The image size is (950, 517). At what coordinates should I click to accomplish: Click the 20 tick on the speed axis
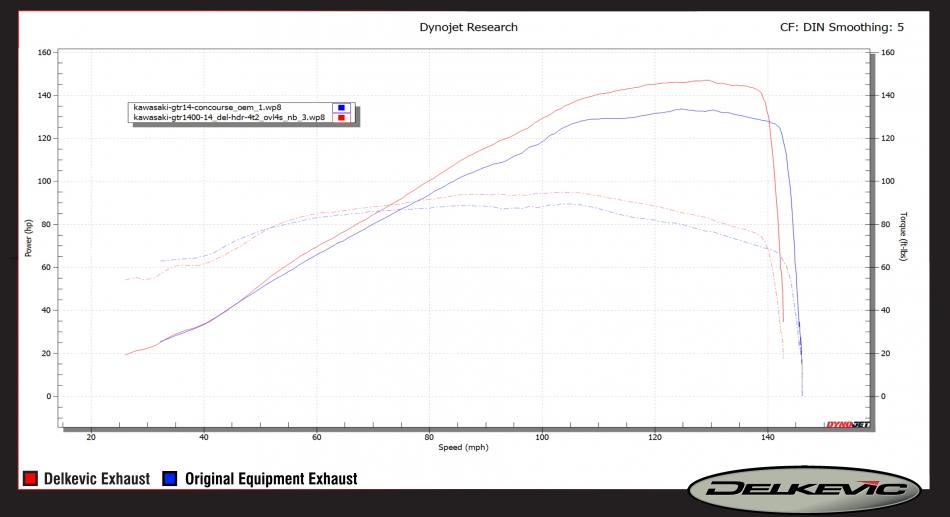coord(91,436)
